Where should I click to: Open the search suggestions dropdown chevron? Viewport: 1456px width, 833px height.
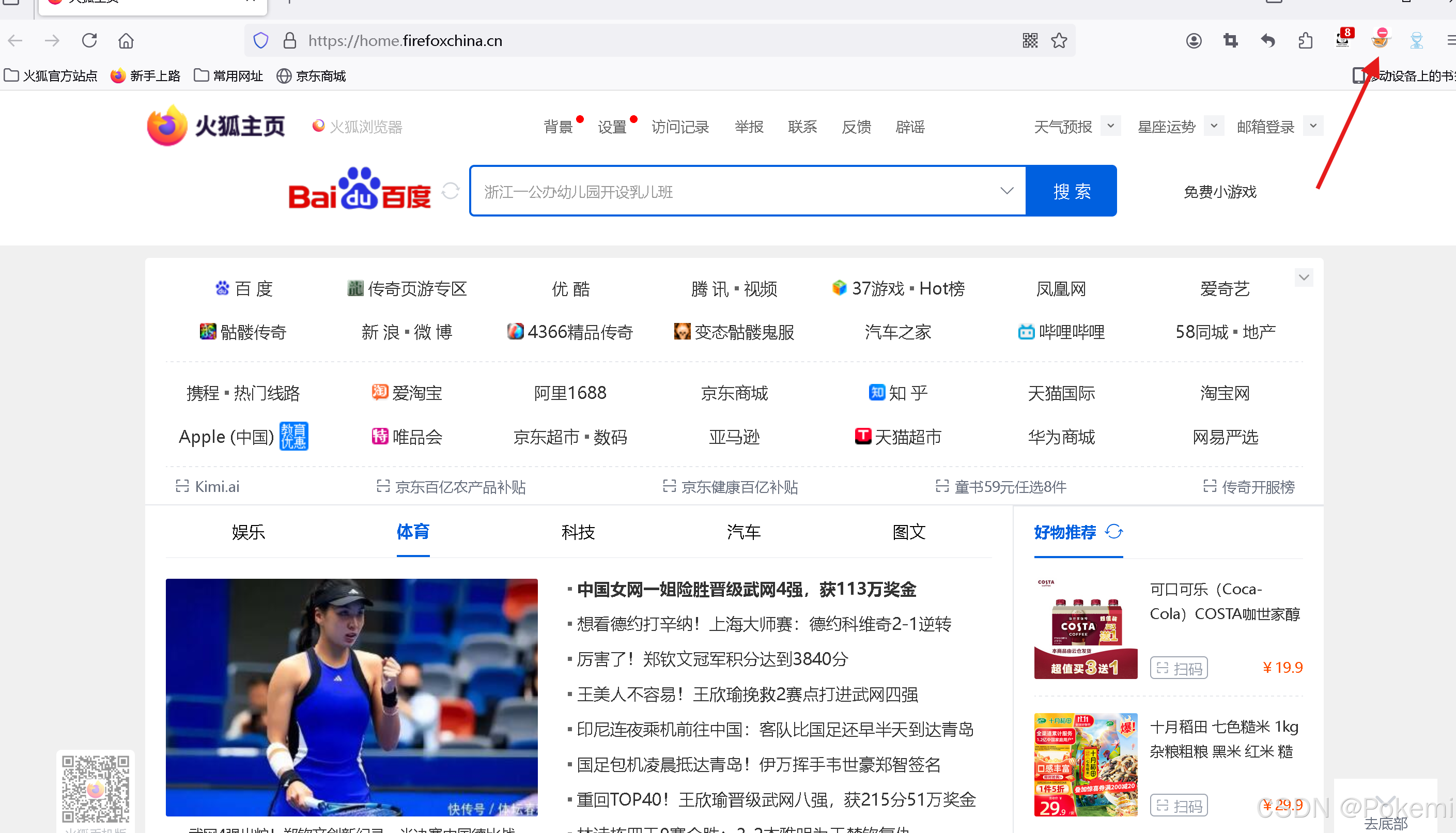1006,191
